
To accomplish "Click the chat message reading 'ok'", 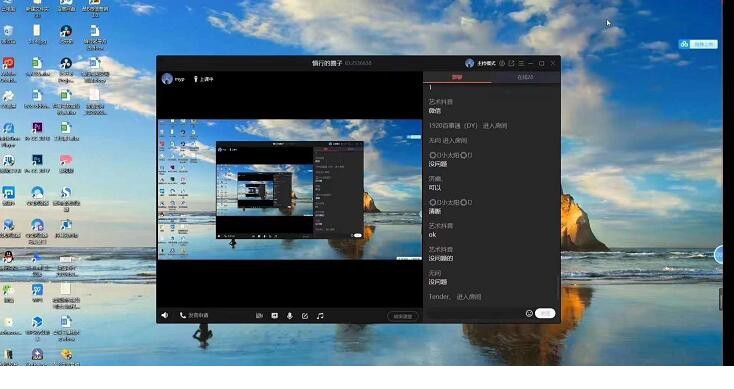I will [x=432, y=235].
